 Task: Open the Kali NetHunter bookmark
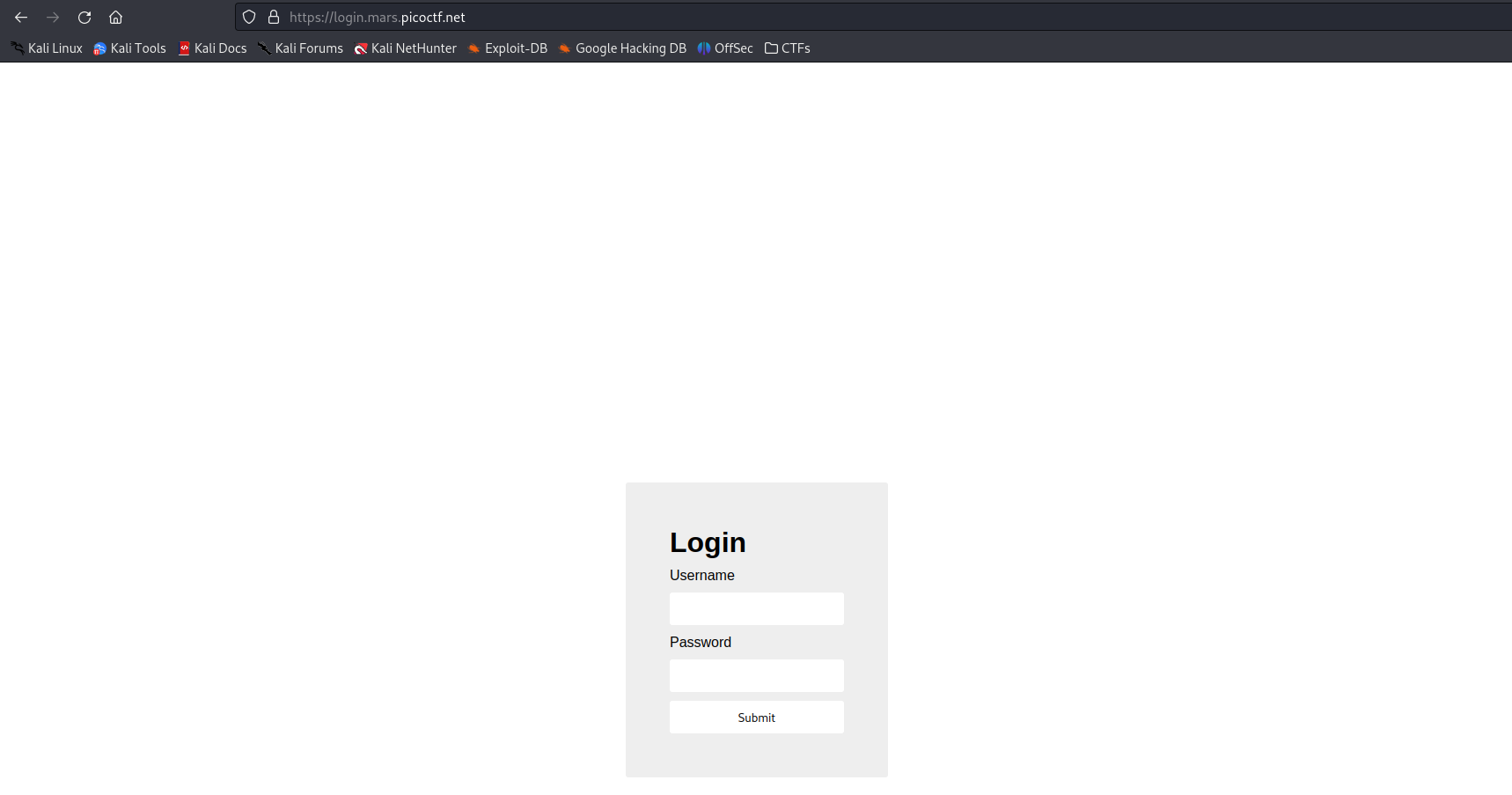(406, 48)
